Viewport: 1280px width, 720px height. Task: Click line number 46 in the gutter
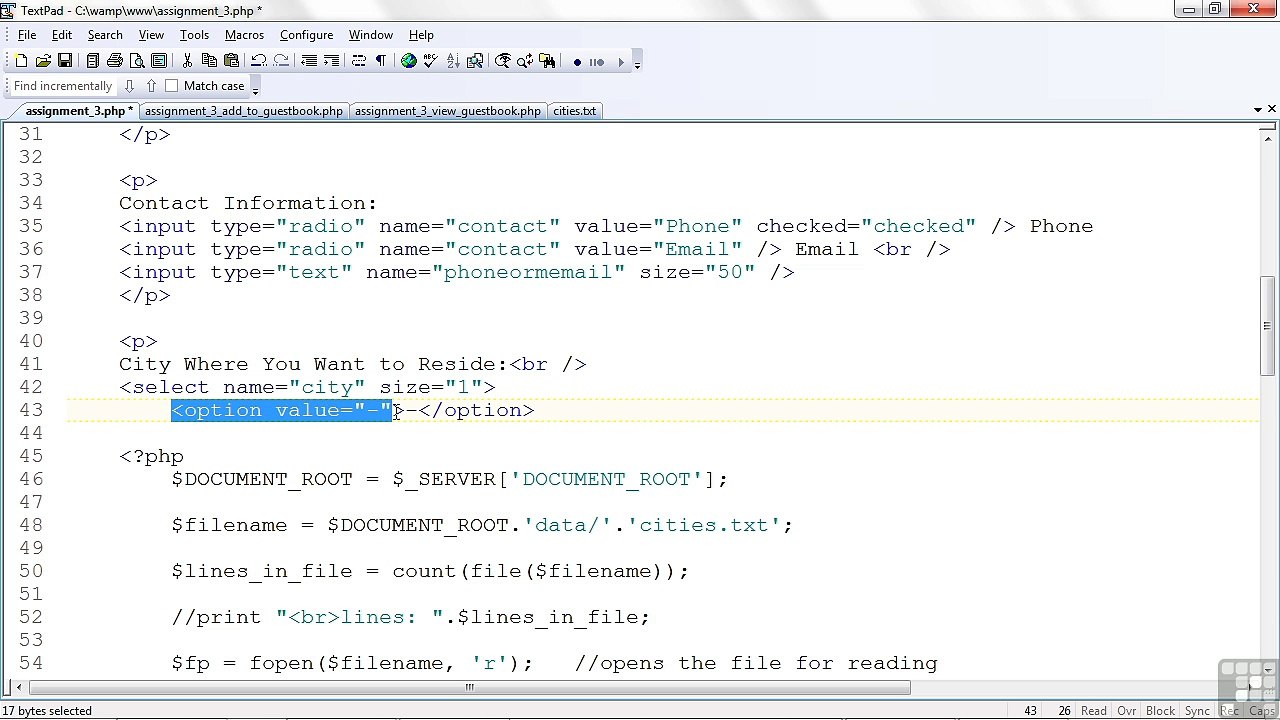tap(31, 479)
